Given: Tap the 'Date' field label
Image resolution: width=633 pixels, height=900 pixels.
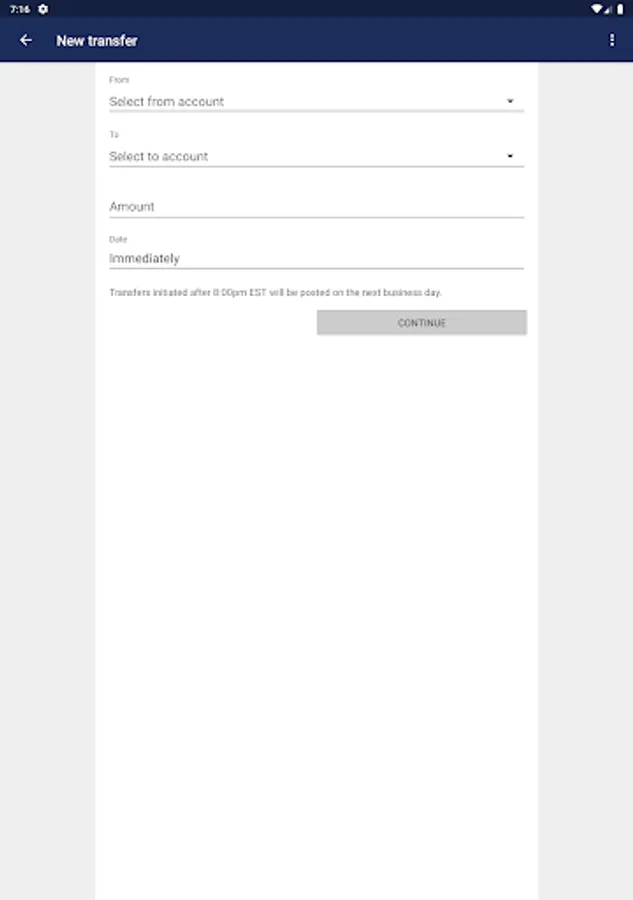Looking at the screenshot, I should 118,239.
